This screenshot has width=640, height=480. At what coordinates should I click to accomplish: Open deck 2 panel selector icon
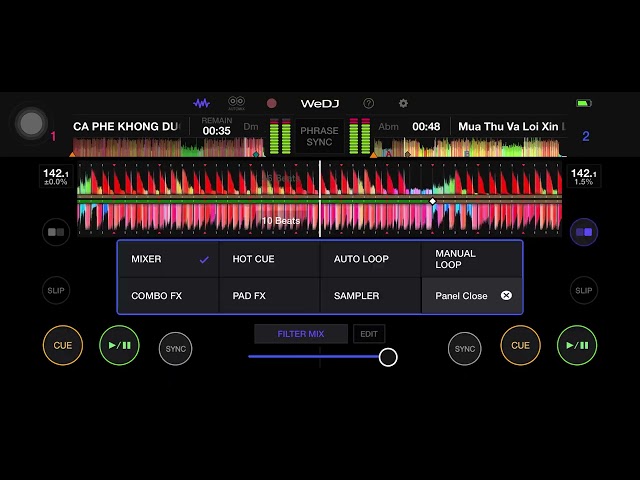584,232
